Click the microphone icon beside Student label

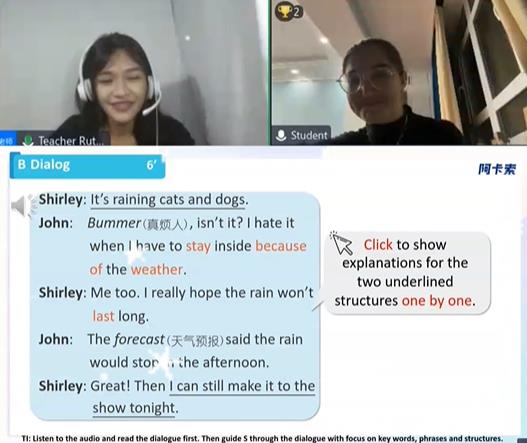click(281, 135)
